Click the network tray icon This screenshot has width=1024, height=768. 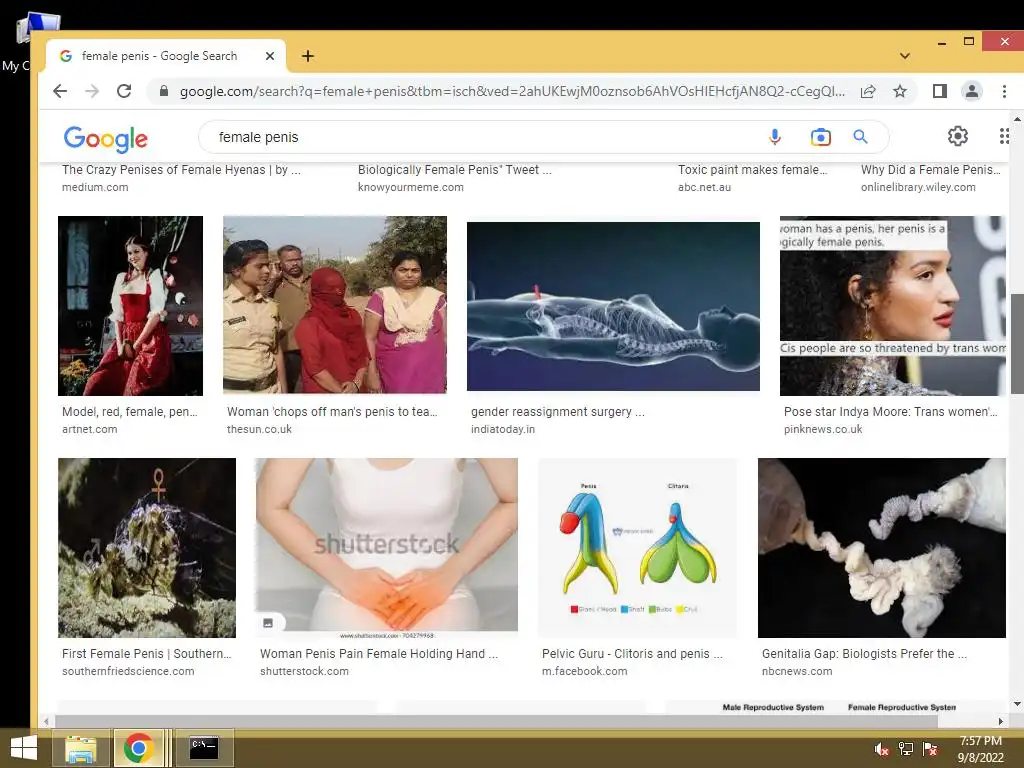906,749
